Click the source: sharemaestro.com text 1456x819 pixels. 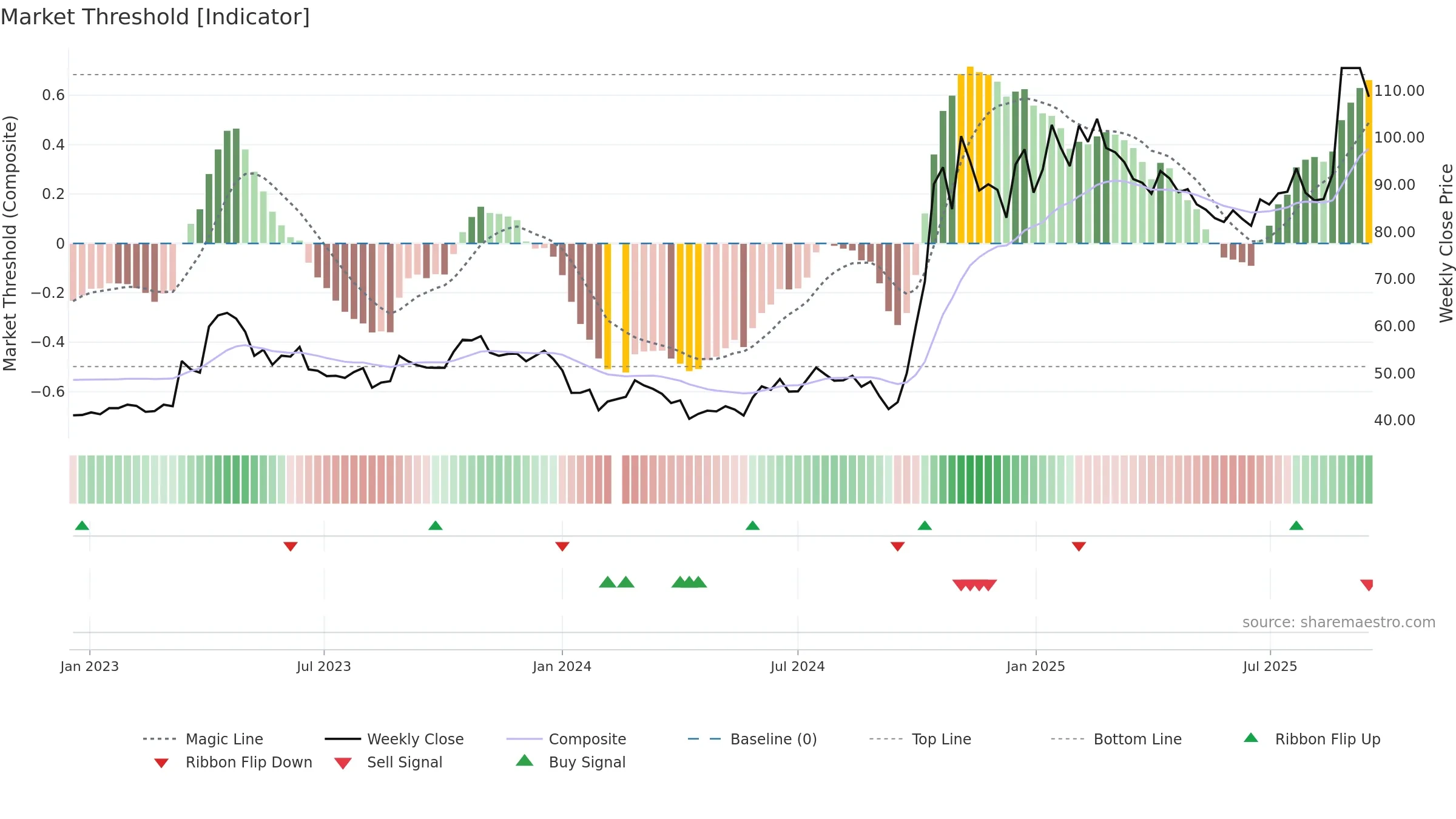tap(1339, 622)
